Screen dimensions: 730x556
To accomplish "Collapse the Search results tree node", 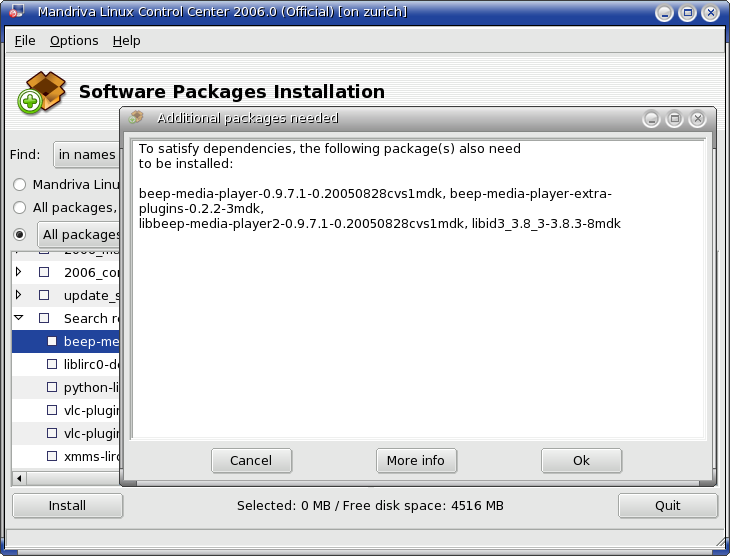I will (19, 318).
